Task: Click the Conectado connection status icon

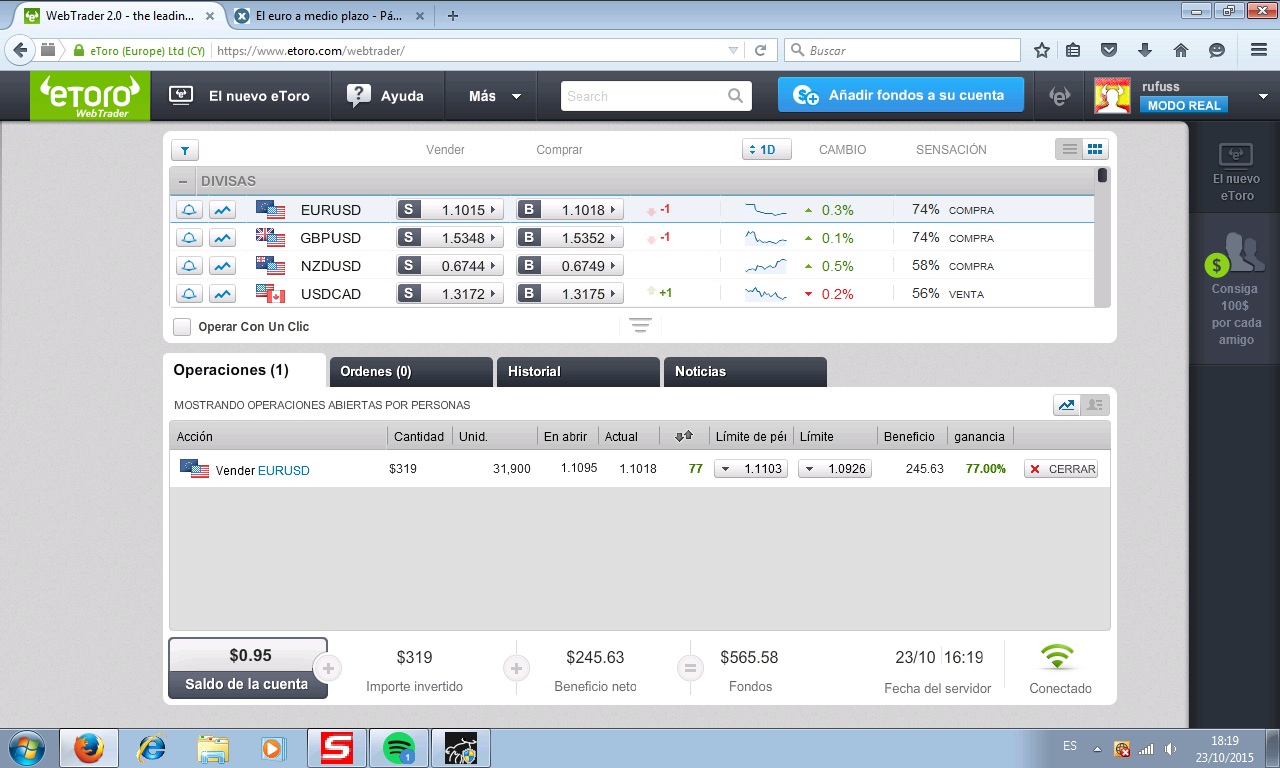Action: pos(1057,658)
